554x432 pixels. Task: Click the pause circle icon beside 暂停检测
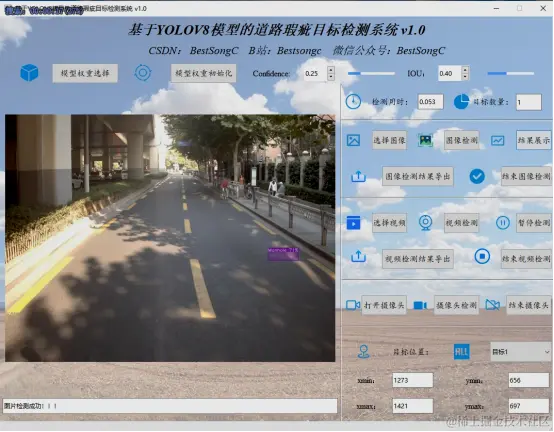pyautogui.click(x=502, y=223)
